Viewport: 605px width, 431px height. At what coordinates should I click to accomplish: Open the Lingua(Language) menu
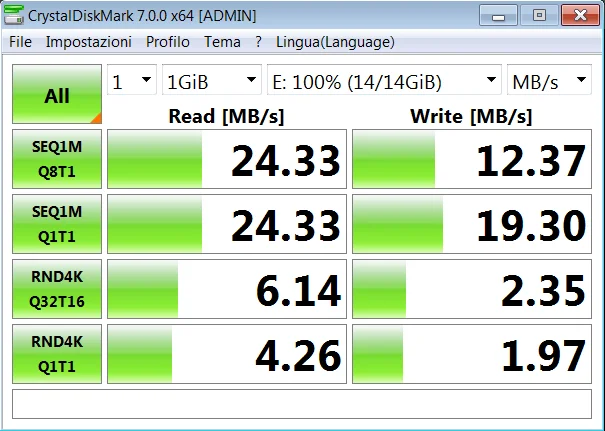(335, 42)
